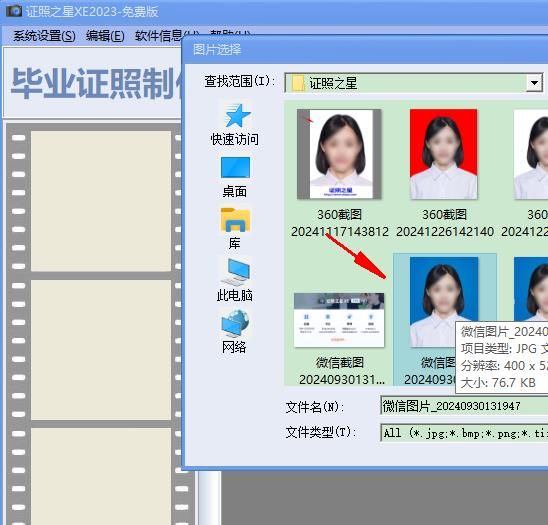Viewport: 548px width, 525px height.
Task: Click the file name 360截图 20241117143812
Action: point(340,223)
